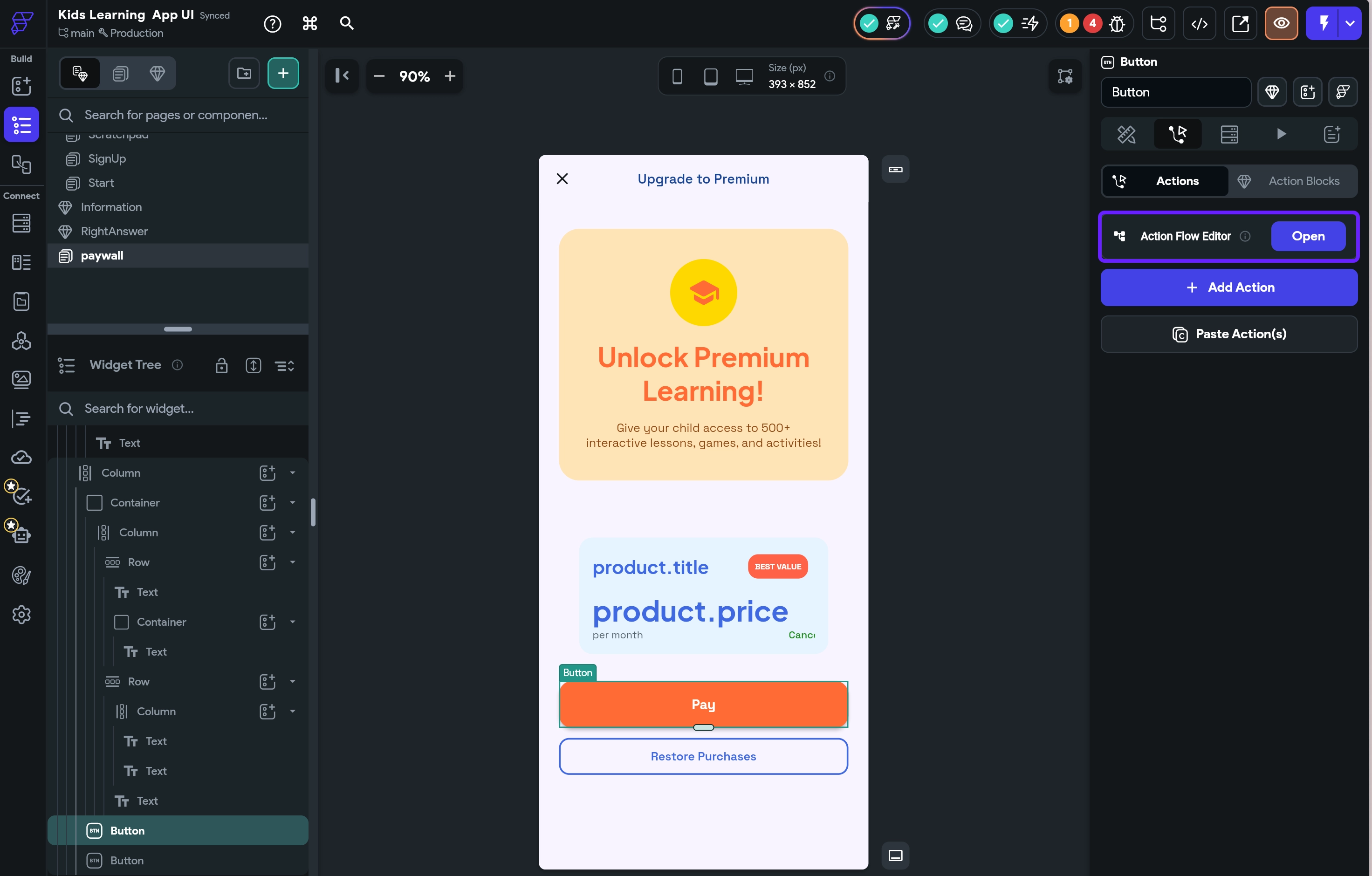The height and width of the screenshot is (876, 1372).
Task: Open the View Code icon in top bar
Action: point(1199,23)
